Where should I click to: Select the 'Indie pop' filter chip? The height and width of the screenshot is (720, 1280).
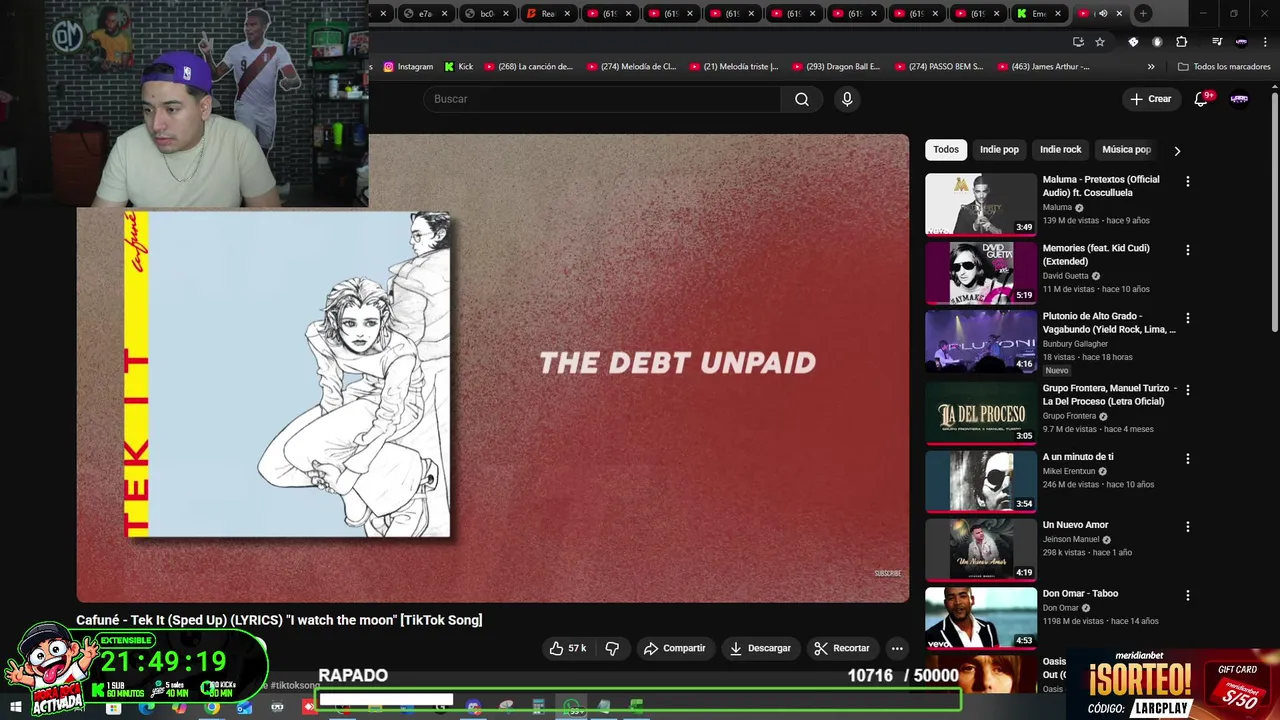[x=999, y=150]
